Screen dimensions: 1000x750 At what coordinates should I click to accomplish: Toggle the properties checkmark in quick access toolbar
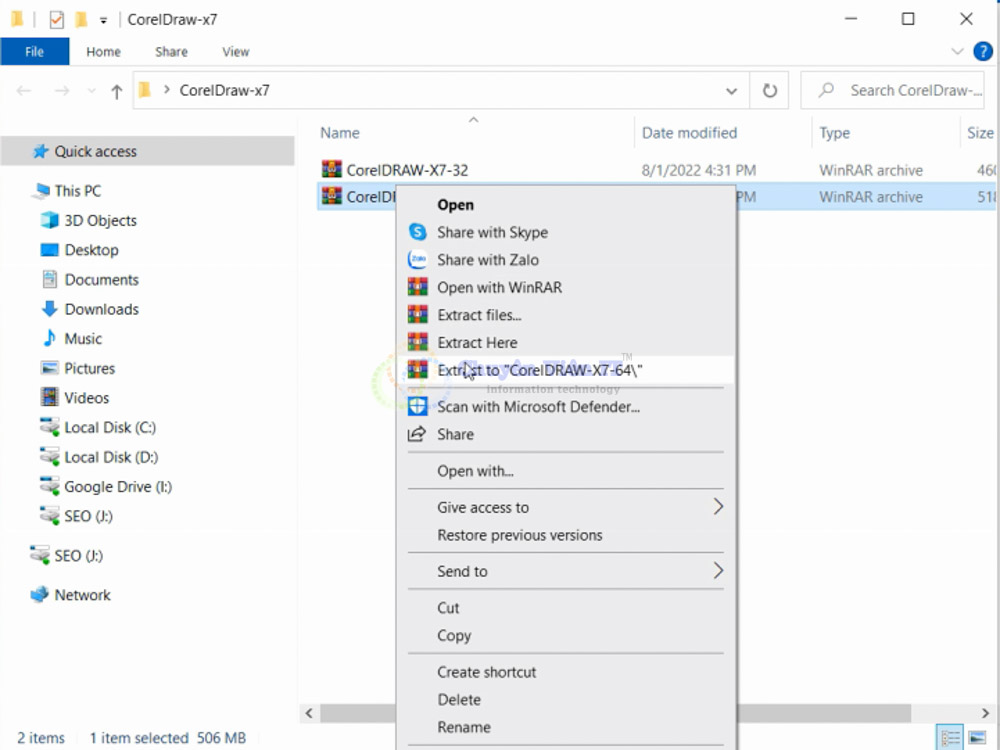(56, 19)
